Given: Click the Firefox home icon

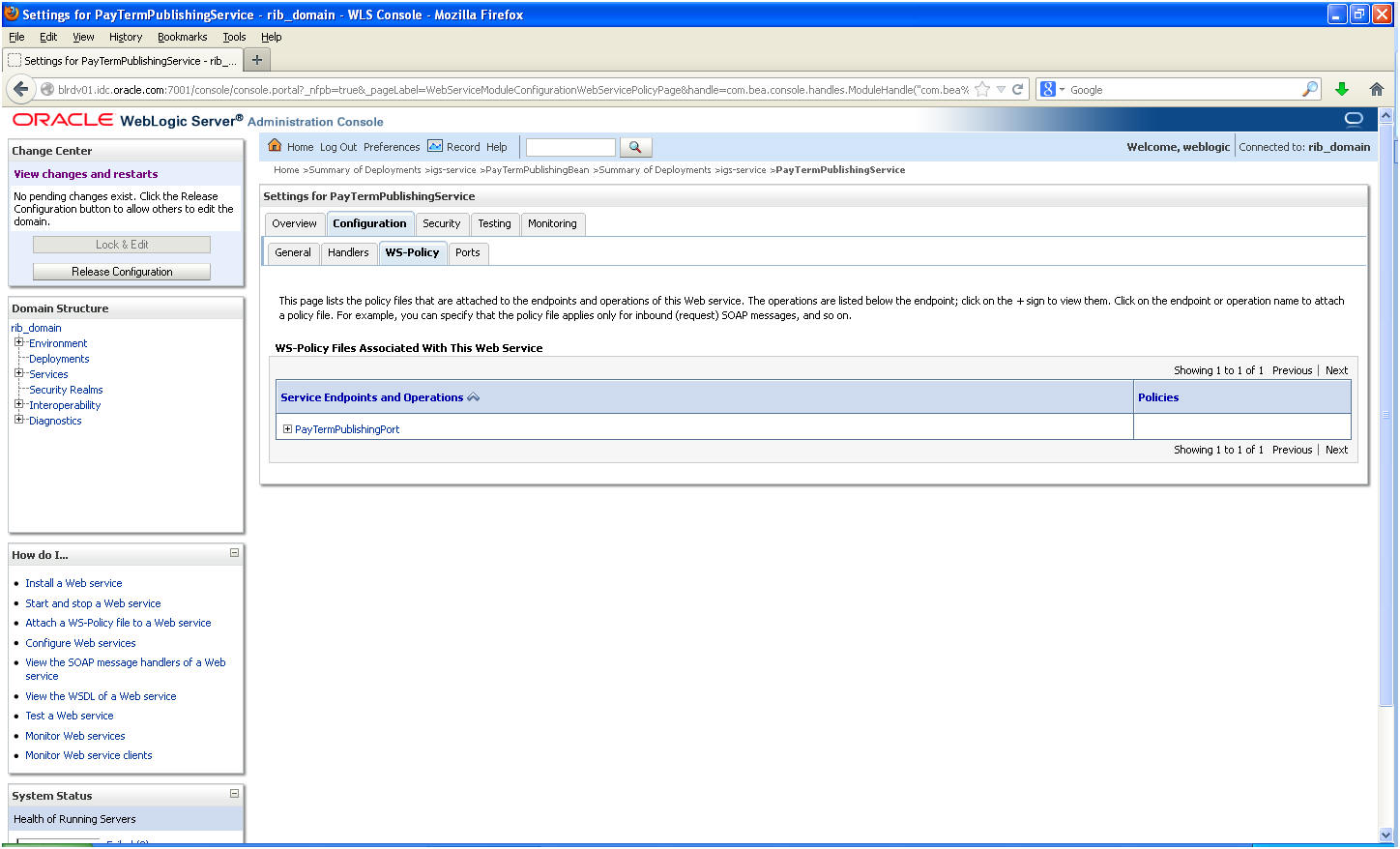Looking at the screenshot, I should (1377, 89).
